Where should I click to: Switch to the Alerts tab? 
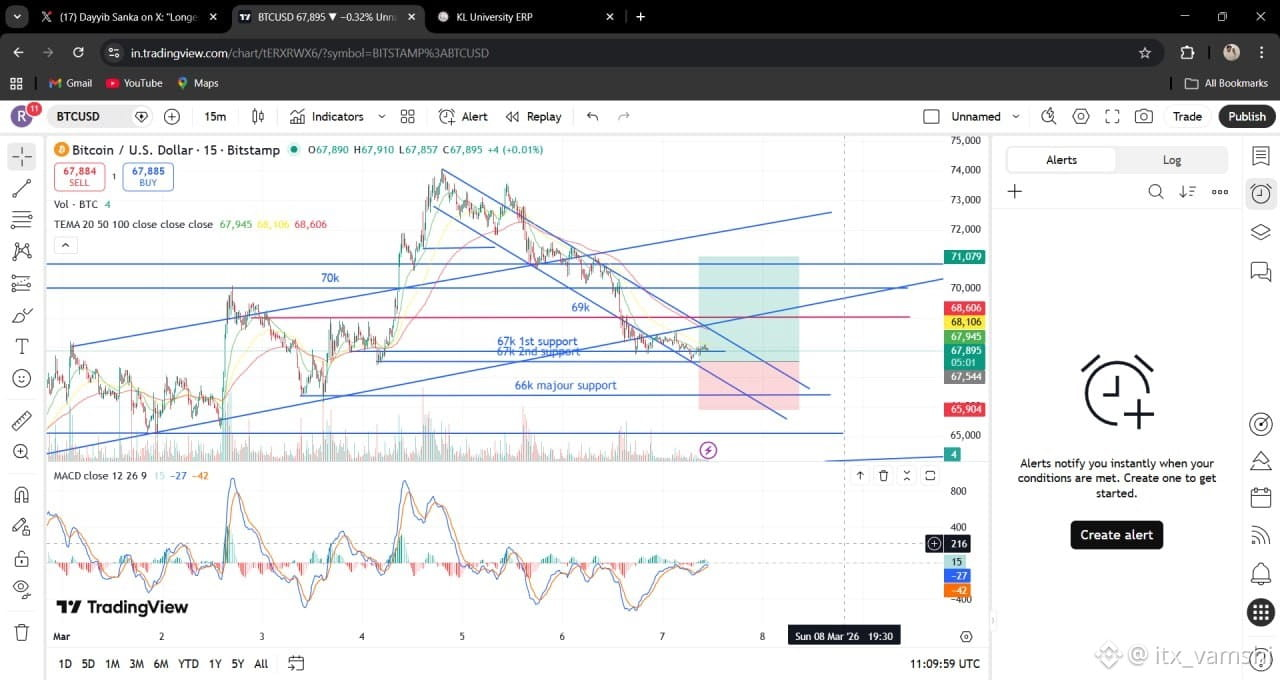[1061, 160]
